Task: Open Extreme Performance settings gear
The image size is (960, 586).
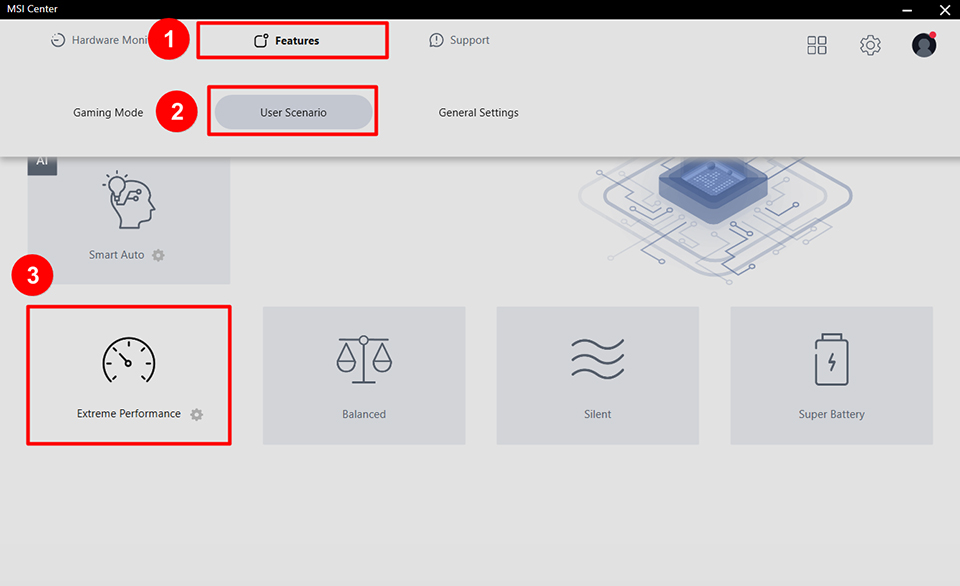Action: (197, 415)
